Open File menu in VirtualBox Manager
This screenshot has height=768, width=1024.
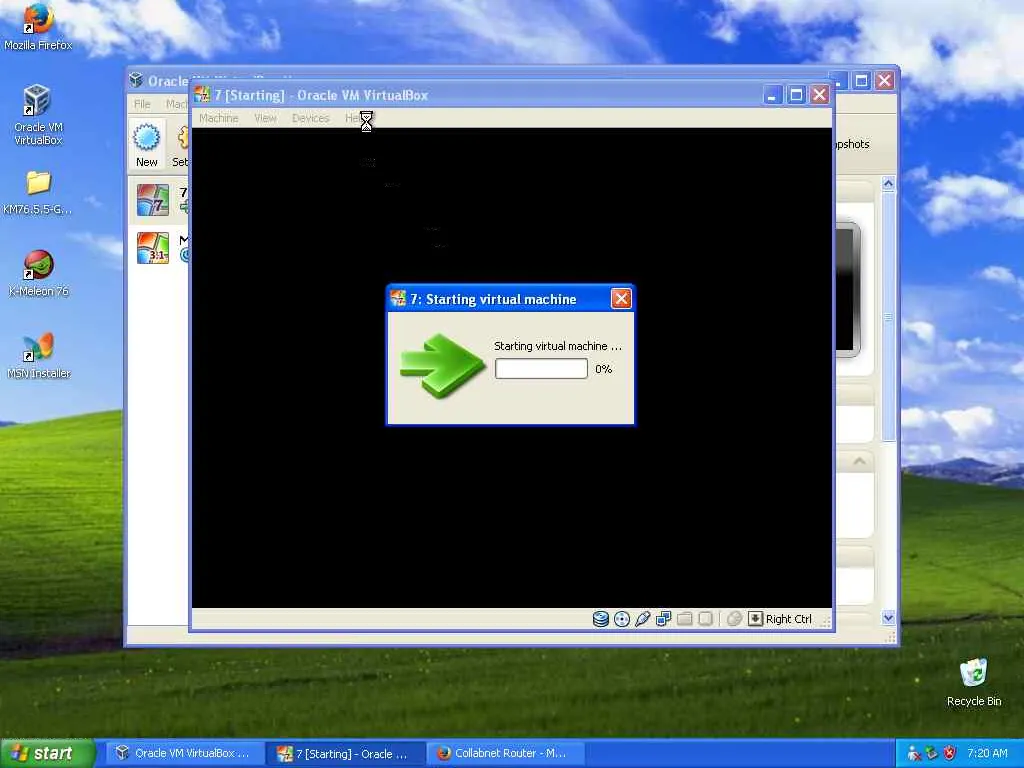142,104
